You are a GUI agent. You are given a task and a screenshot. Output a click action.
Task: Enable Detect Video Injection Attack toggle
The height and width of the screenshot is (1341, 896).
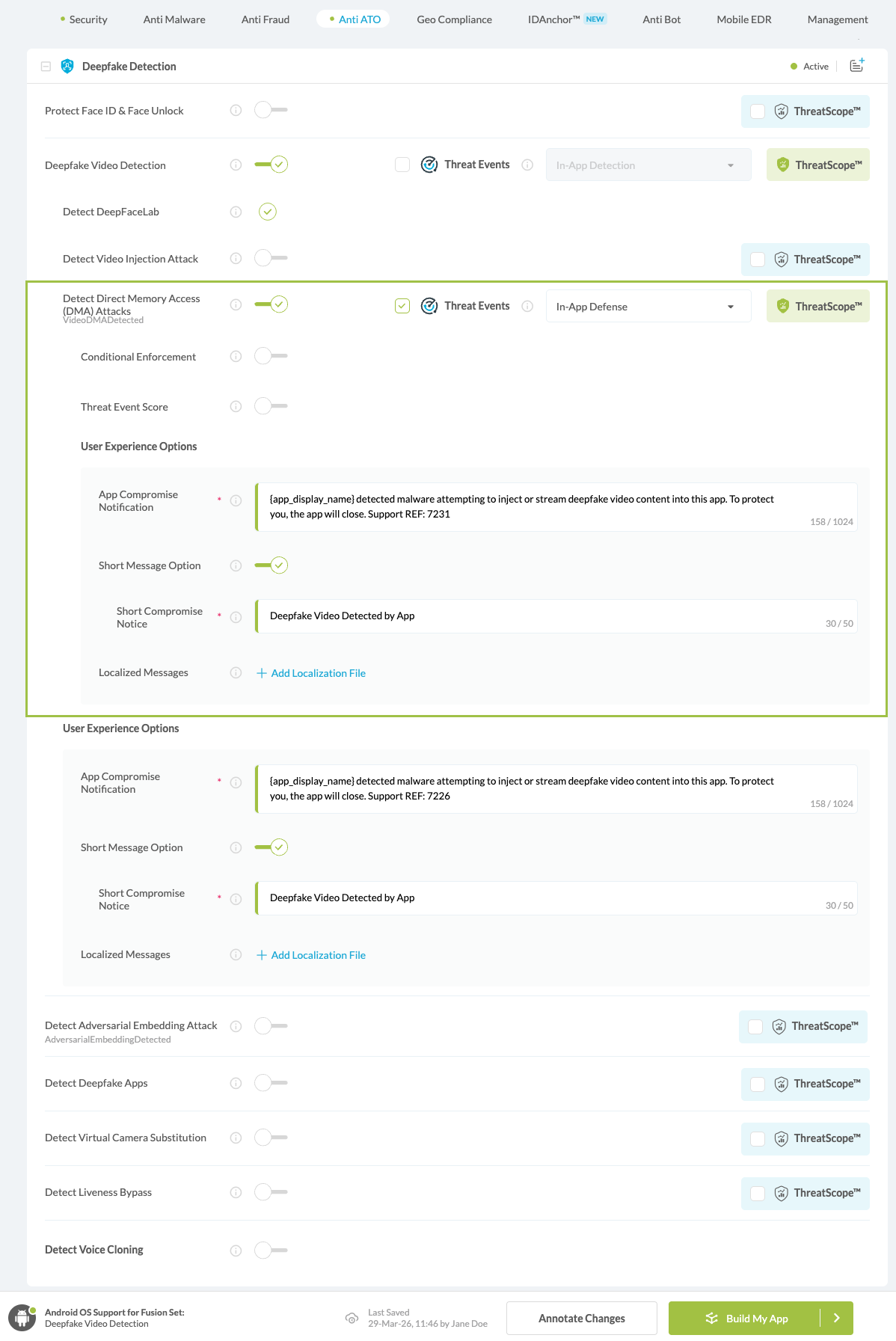[271, 258]
